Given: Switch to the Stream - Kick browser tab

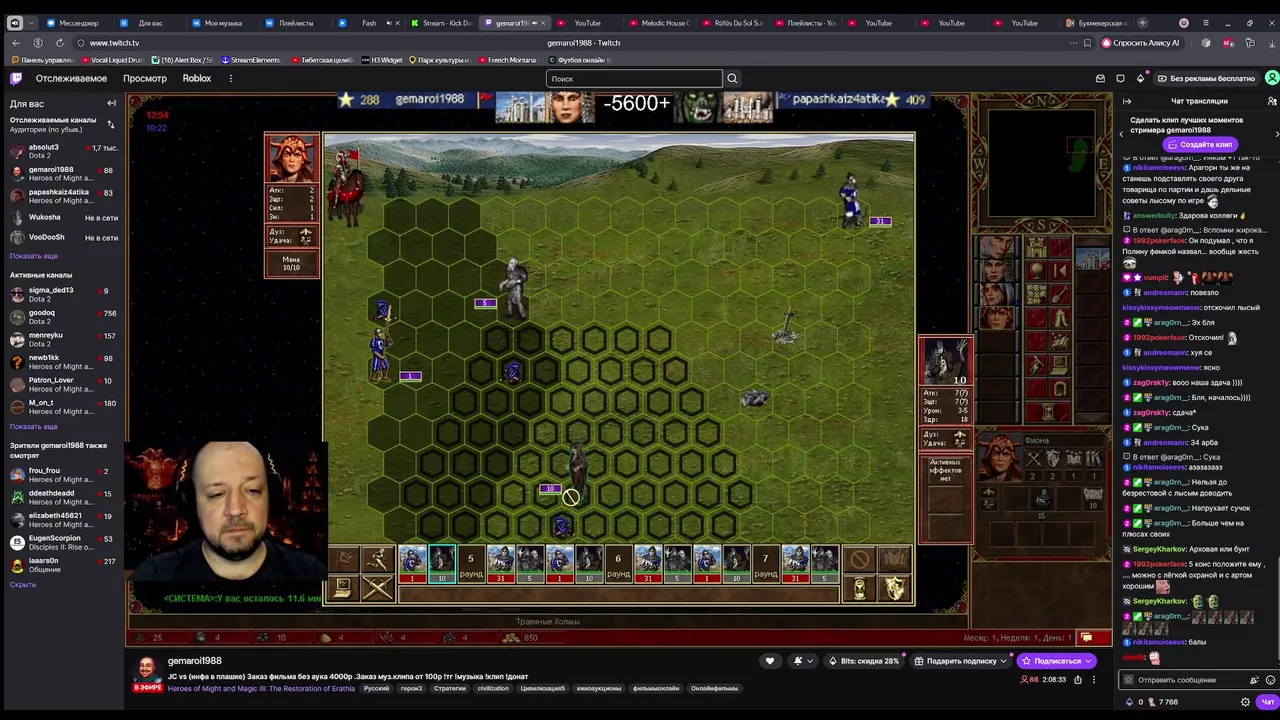Looking at the screenshot, I should 441,23.
